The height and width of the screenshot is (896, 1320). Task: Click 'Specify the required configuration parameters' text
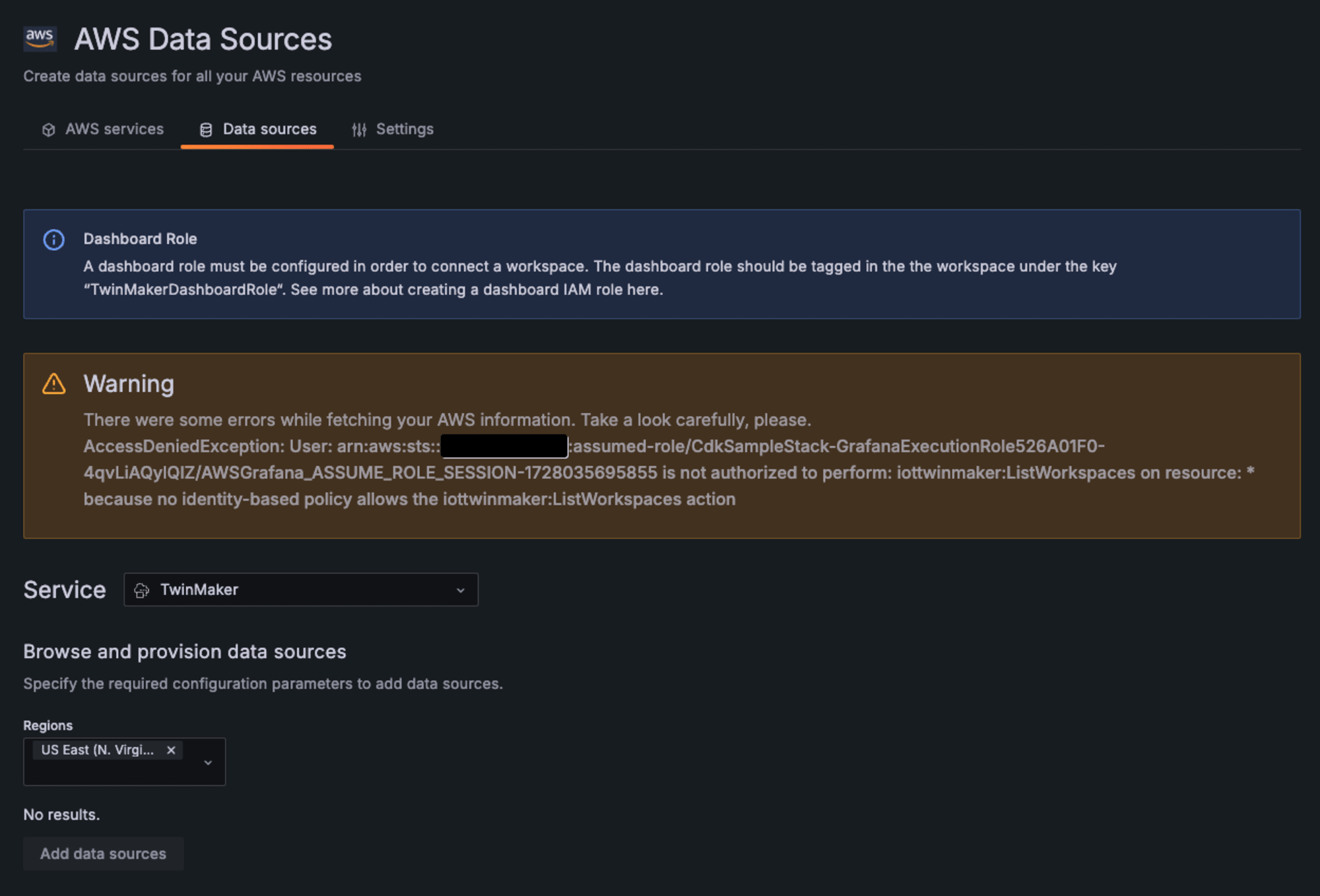pos(263,684)
